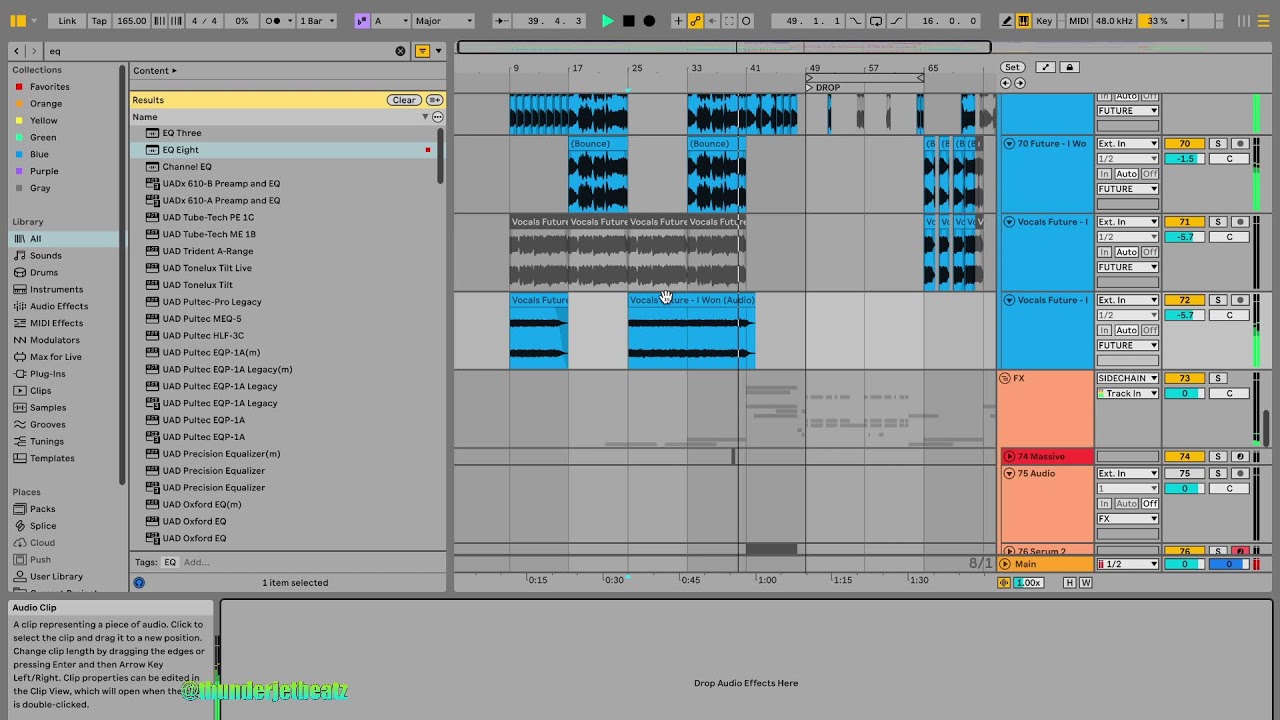Click the Automation Arm icon
This screenshot has height=720, width=1280.
tap(695, 20)
